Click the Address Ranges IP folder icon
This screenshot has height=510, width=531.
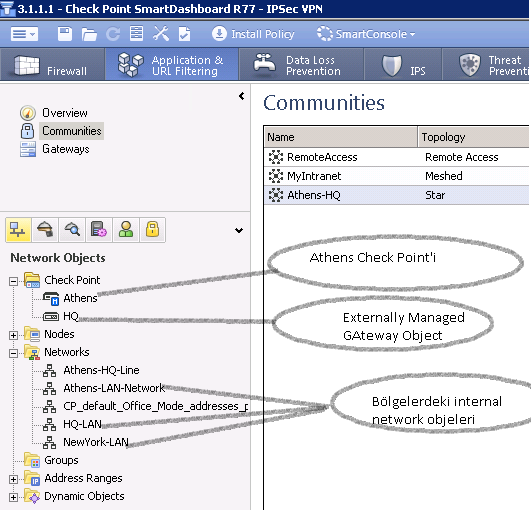click(33, 478)
